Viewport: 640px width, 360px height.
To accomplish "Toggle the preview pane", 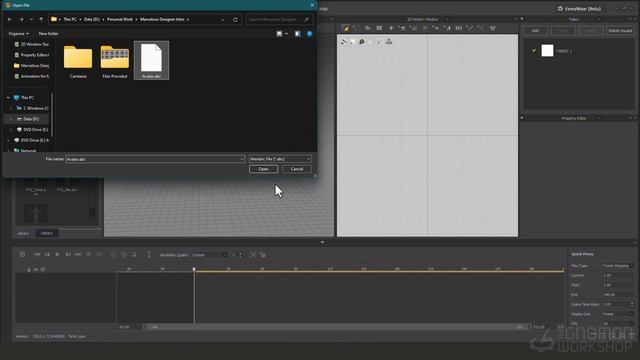I will click(x=298, y=34).
